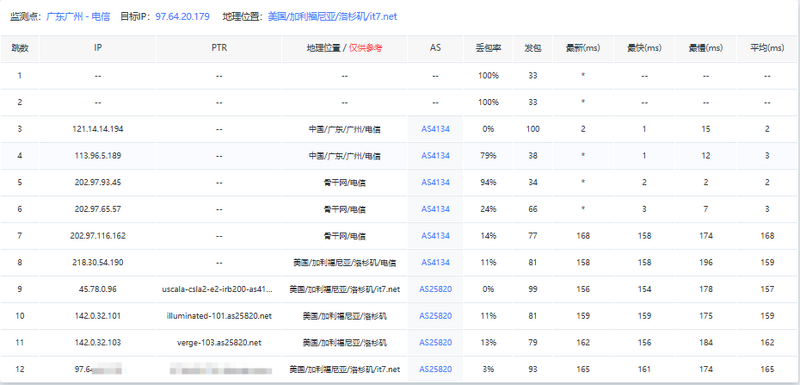Click slowest value 184 in hop 11
The height and width of the screenshot is (385, 800).
click(706, 343)
